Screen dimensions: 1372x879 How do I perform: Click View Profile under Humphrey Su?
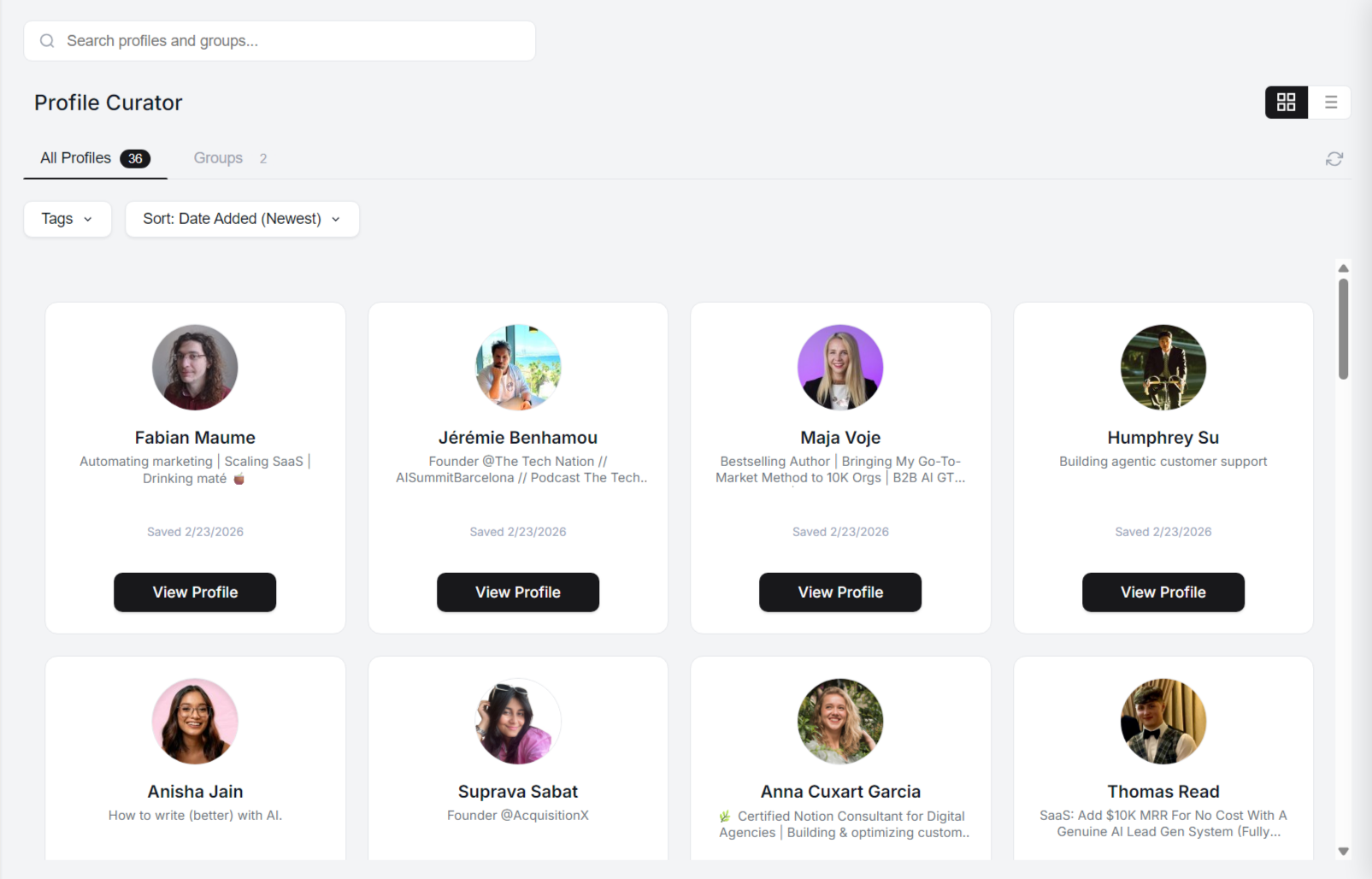[1163, 592]
